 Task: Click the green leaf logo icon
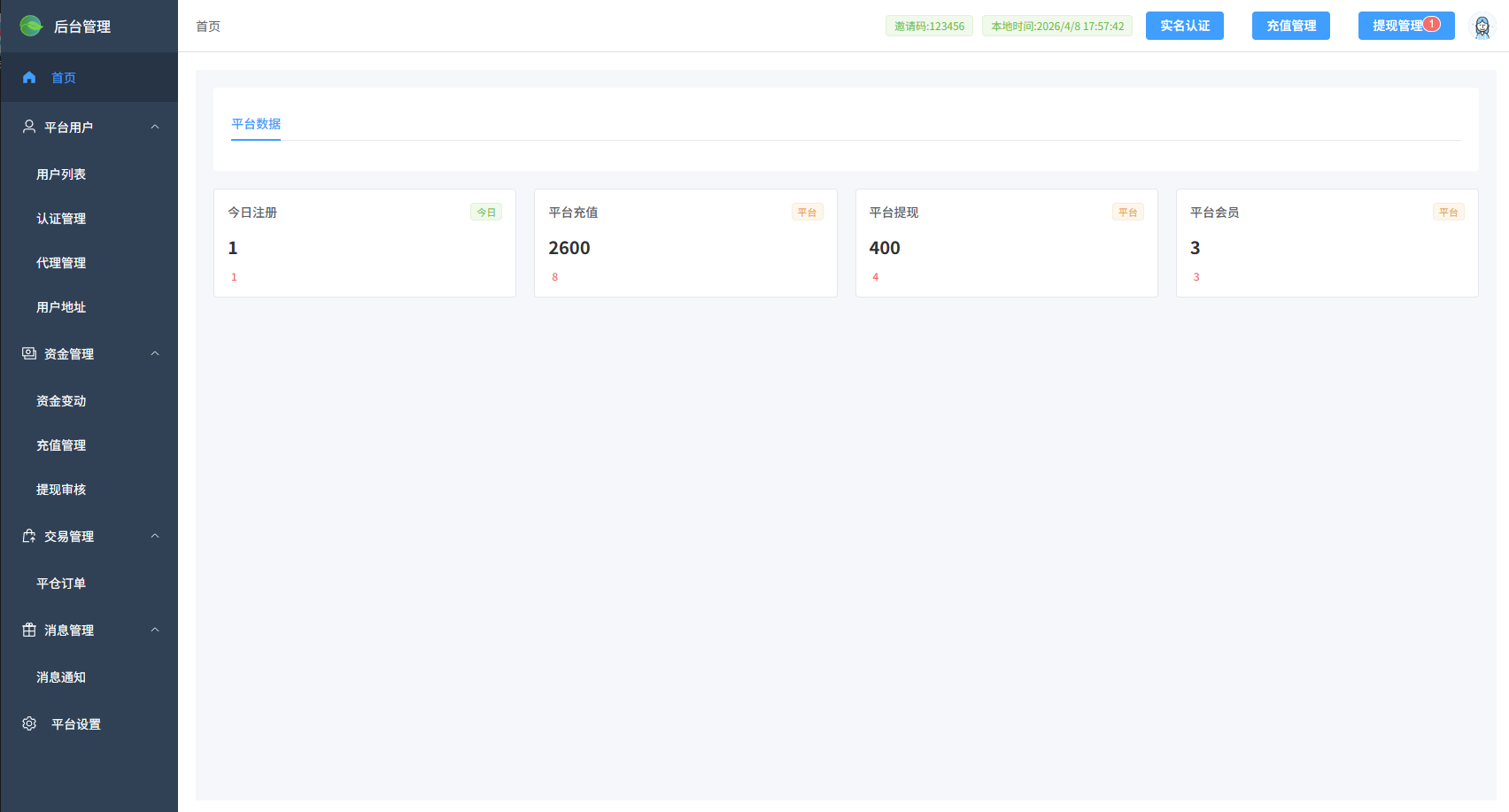(31, 27)
